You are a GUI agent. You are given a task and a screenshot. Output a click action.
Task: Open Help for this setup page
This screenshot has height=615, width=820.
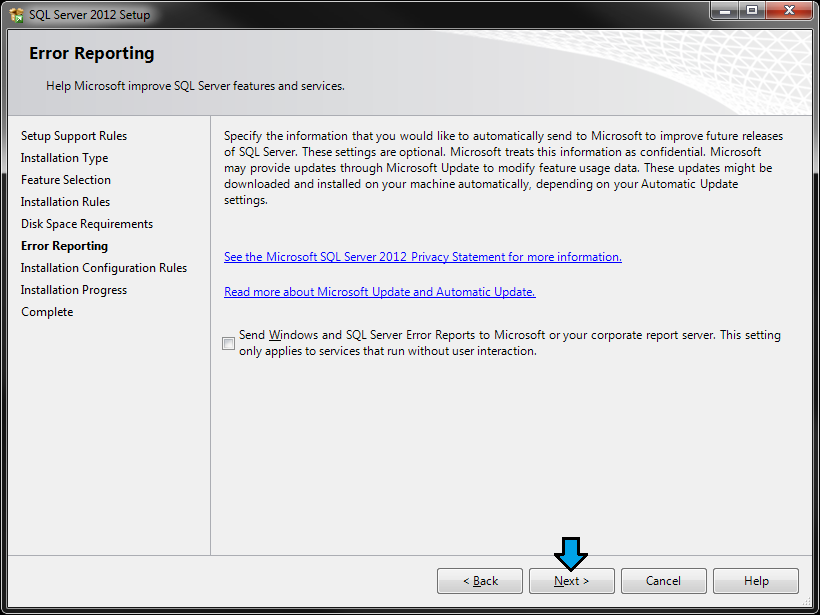pos(756,580)
